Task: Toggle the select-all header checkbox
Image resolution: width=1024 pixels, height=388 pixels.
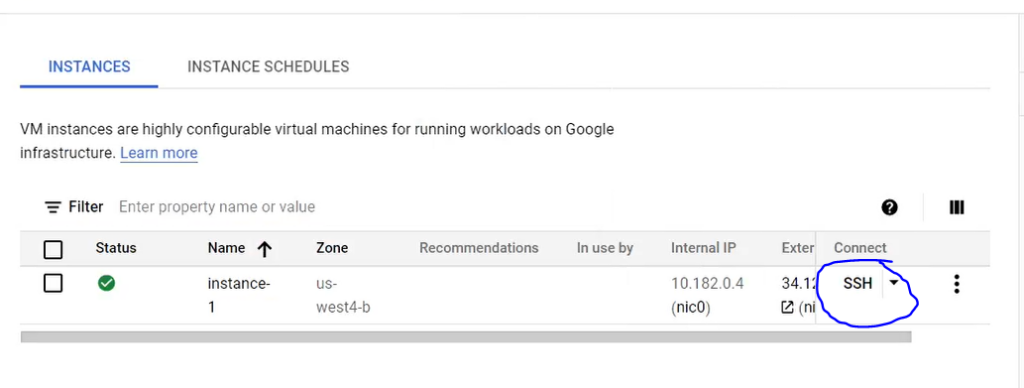Action: tap(52, 249)
